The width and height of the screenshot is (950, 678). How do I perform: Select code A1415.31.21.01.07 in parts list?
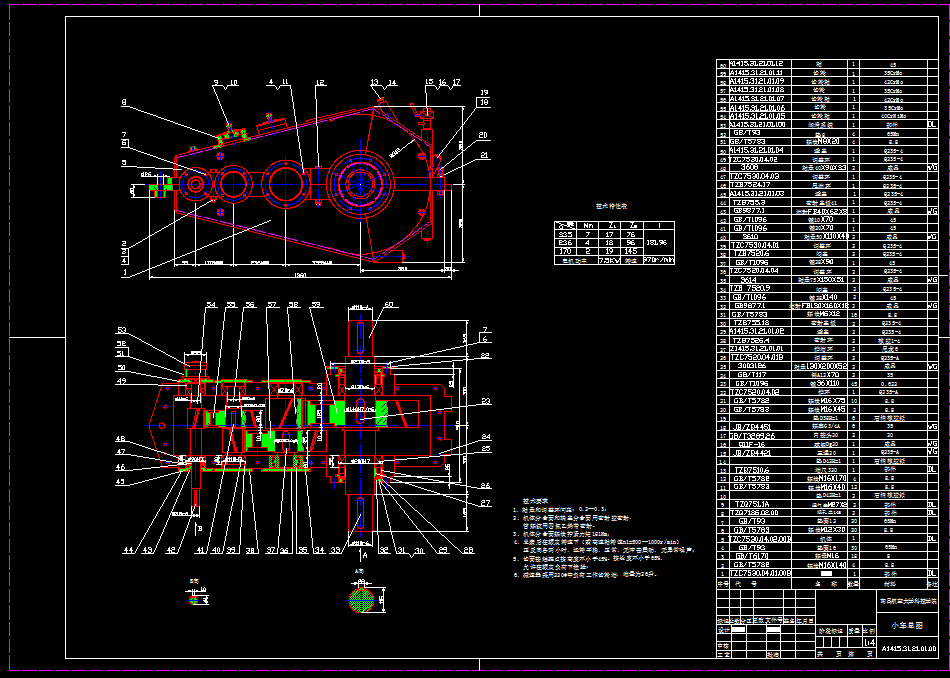(x=757, y=98)
